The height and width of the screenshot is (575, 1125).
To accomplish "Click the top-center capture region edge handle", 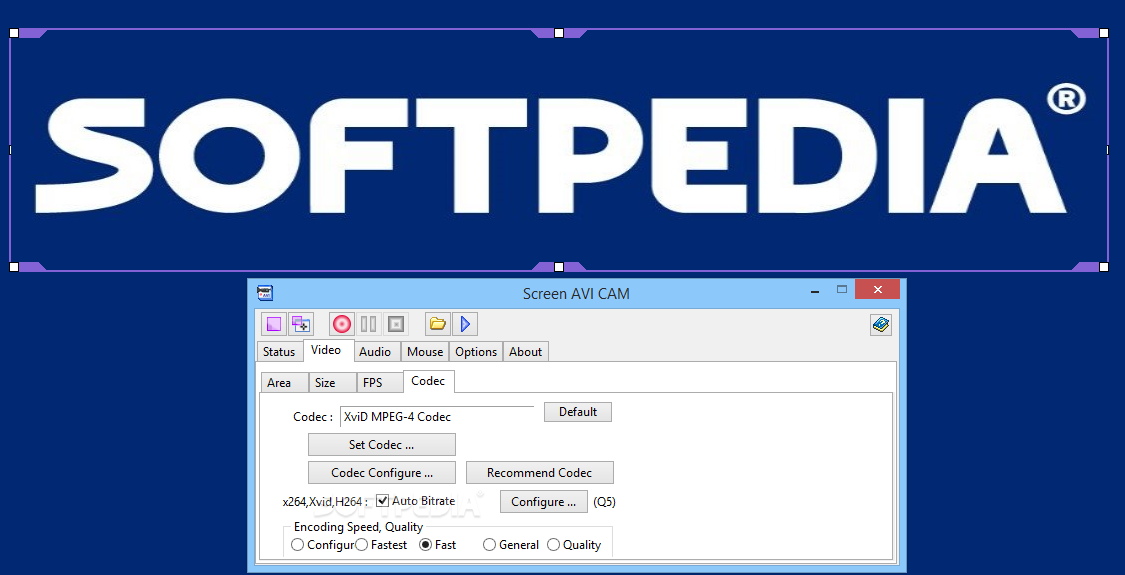I will [x=559, y=33].
